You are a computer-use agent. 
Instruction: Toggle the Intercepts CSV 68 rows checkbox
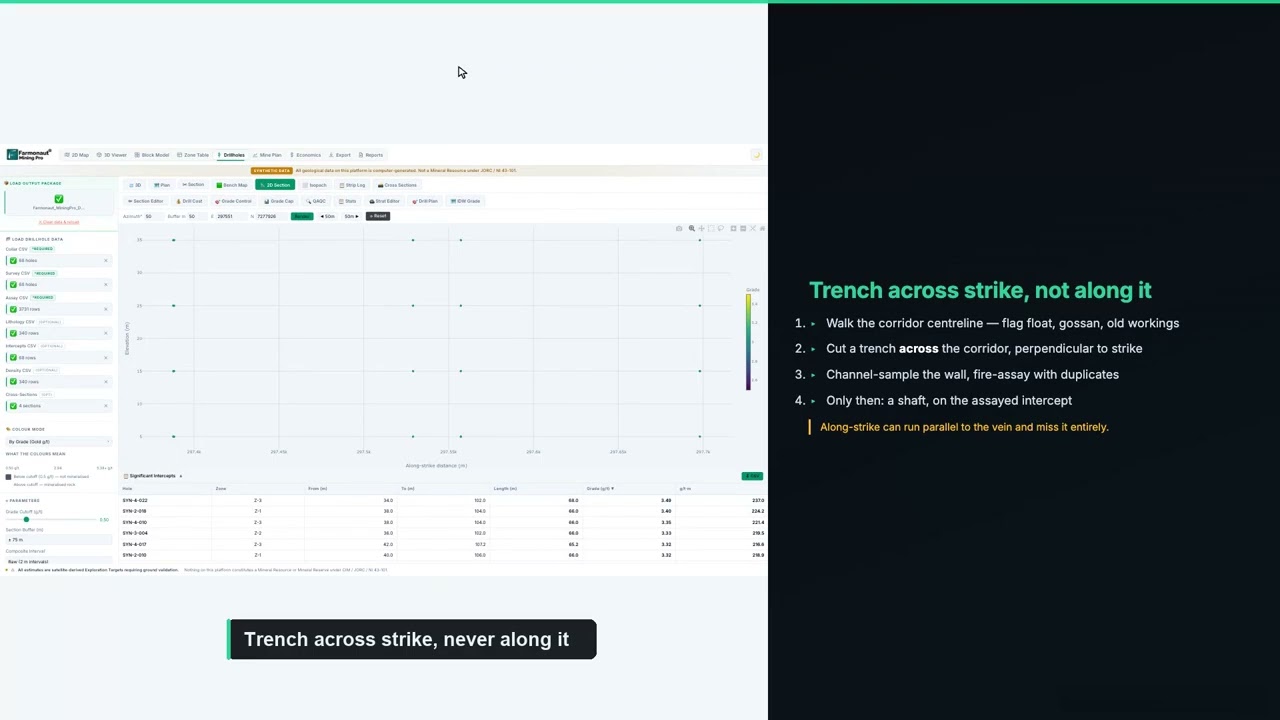(13, 358)
